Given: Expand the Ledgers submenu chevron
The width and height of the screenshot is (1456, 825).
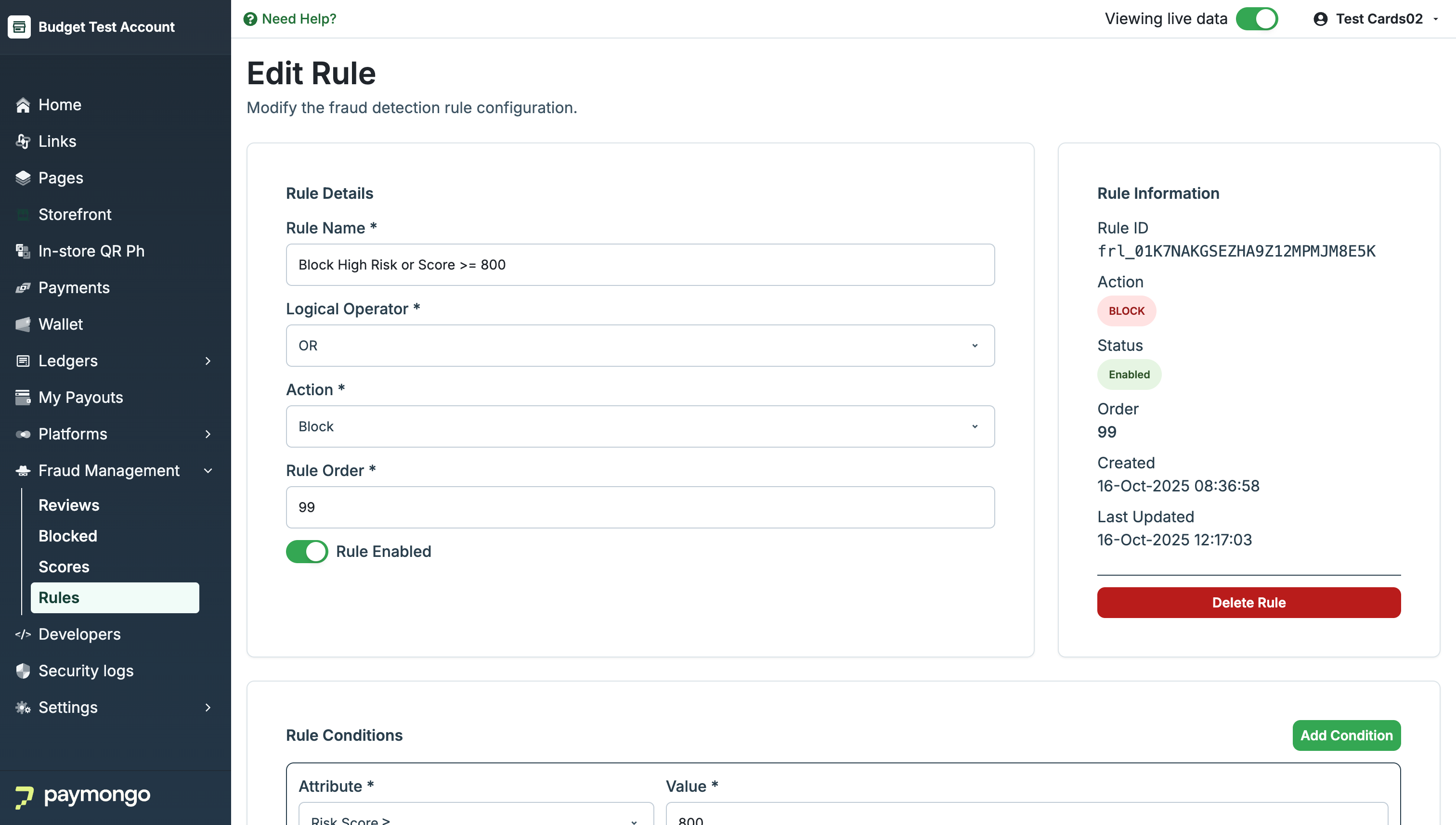Looking at the screenshot, I should pos(208,361).
